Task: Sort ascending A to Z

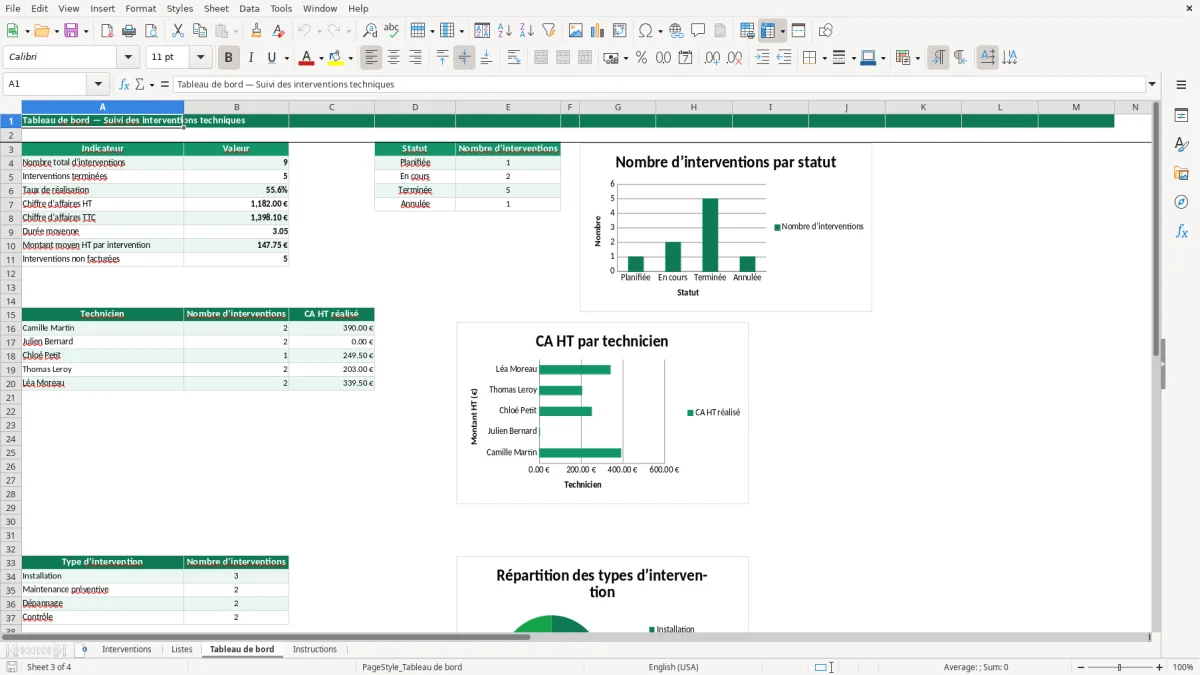Action: (x=505, y=31)
